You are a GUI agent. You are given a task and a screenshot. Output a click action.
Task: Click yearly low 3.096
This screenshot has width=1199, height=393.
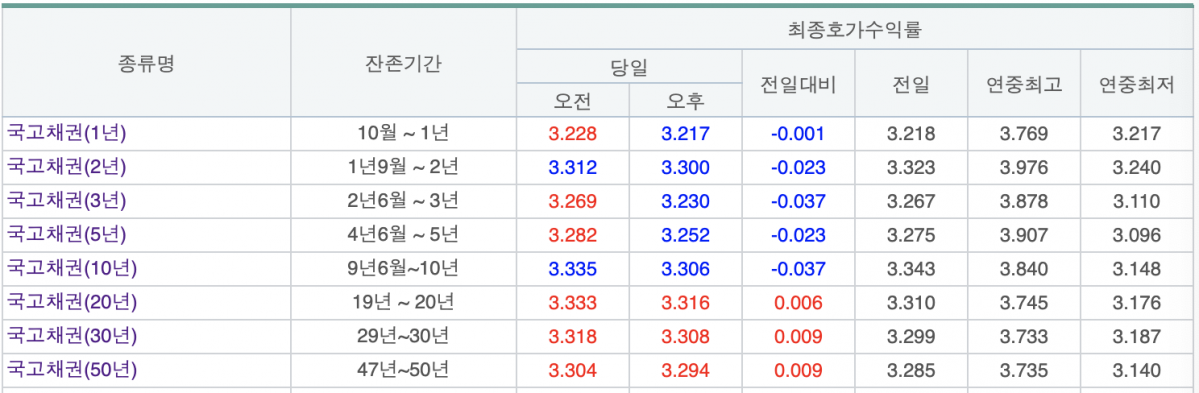tap(1137, 235)
